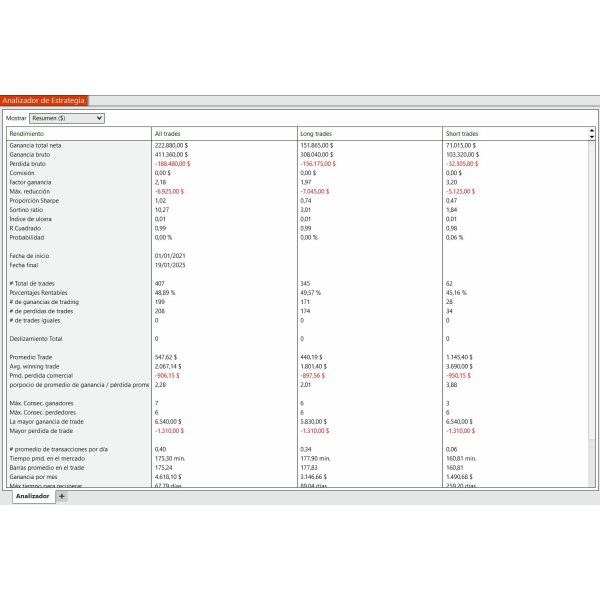
Task: Select the Ganancia por mes row label
Action: (32, 477)
